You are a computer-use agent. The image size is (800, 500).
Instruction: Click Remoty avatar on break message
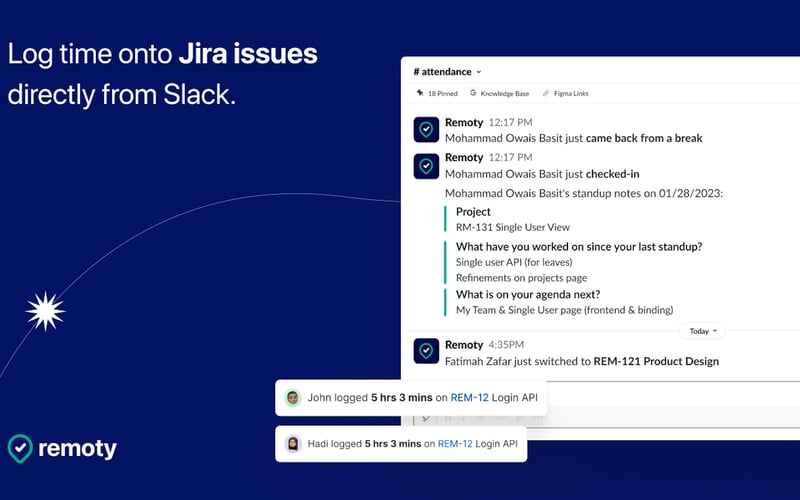426,130
